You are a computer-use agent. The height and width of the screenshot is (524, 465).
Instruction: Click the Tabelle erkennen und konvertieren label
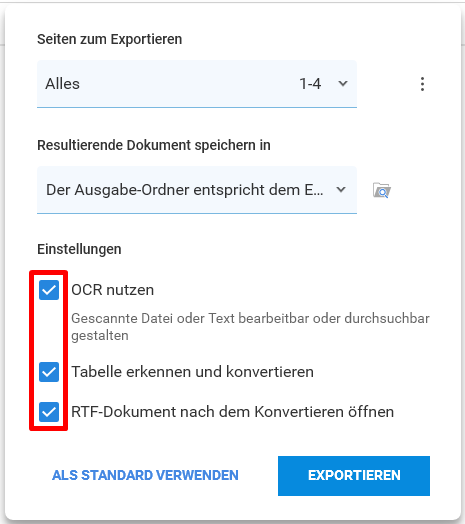(193, 372)
